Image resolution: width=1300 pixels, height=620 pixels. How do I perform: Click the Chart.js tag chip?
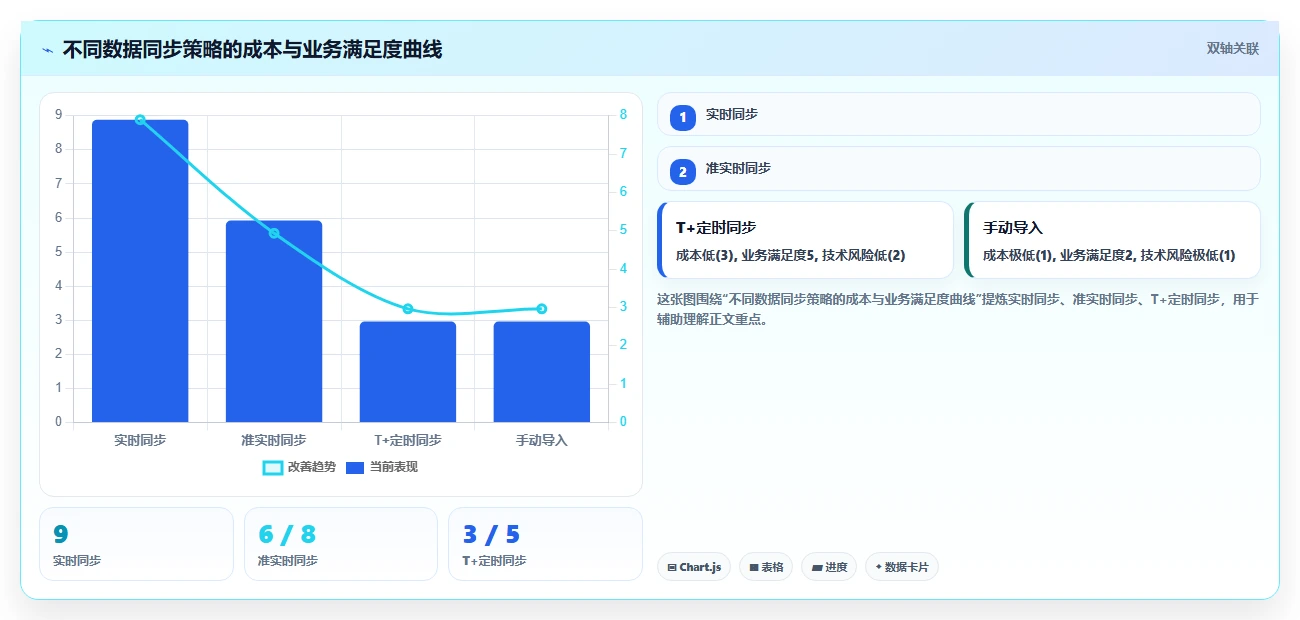click(694, 567)
